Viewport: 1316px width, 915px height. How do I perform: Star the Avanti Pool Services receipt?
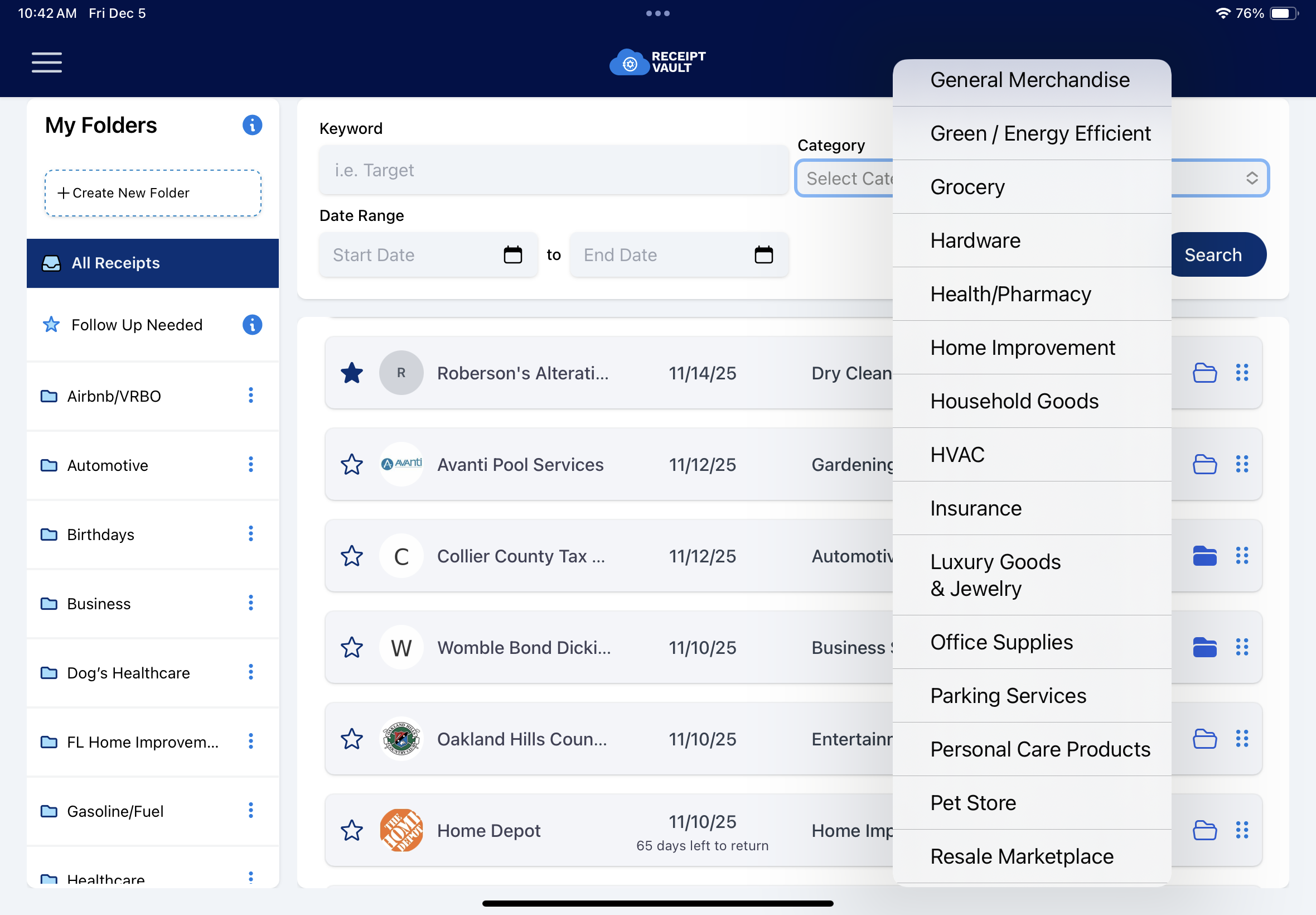point(352,464)
